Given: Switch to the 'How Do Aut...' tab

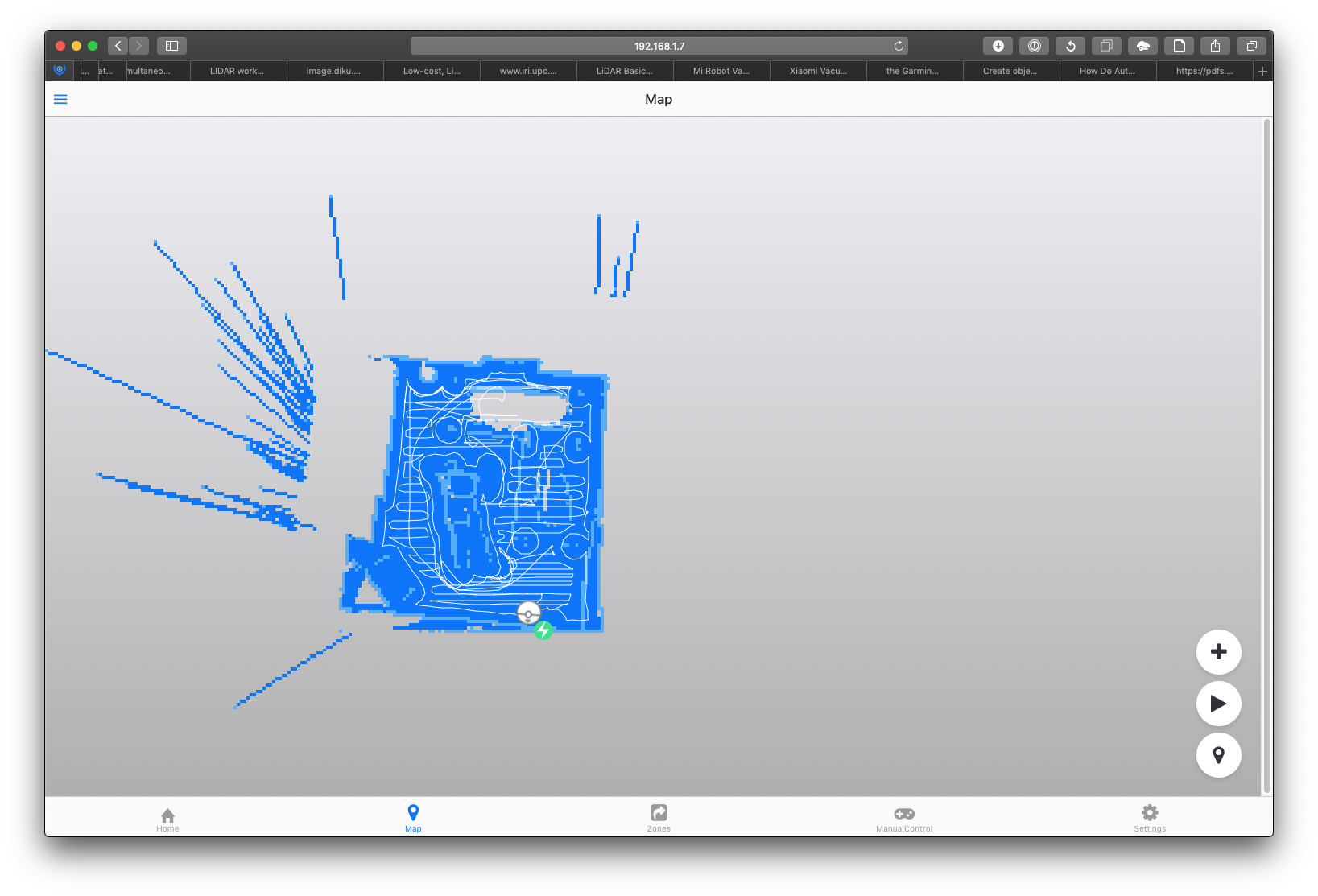Looking at the screenshot, I should click(1108, 71).
